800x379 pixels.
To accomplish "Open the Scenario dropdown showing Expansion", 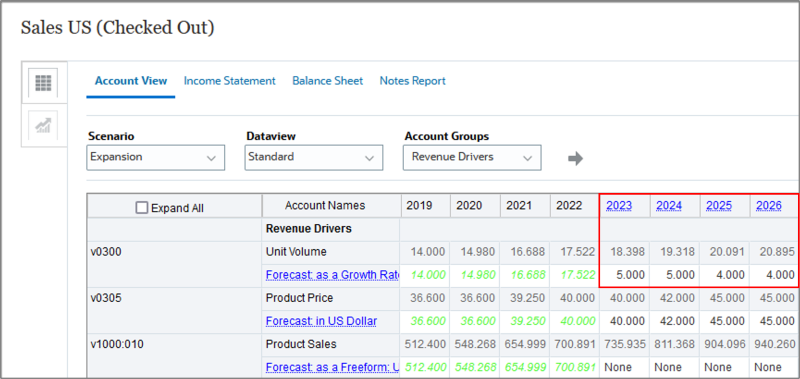I will click(x=156, y=157).
